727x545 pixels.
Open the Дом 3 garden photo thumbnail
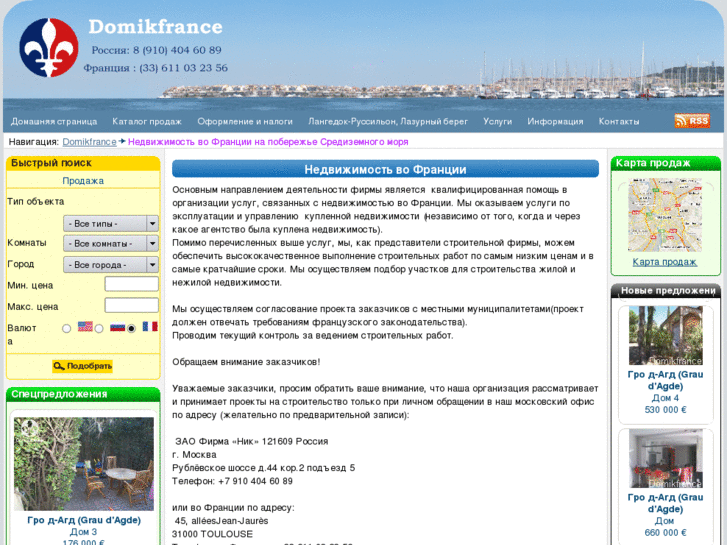point(83,464)
